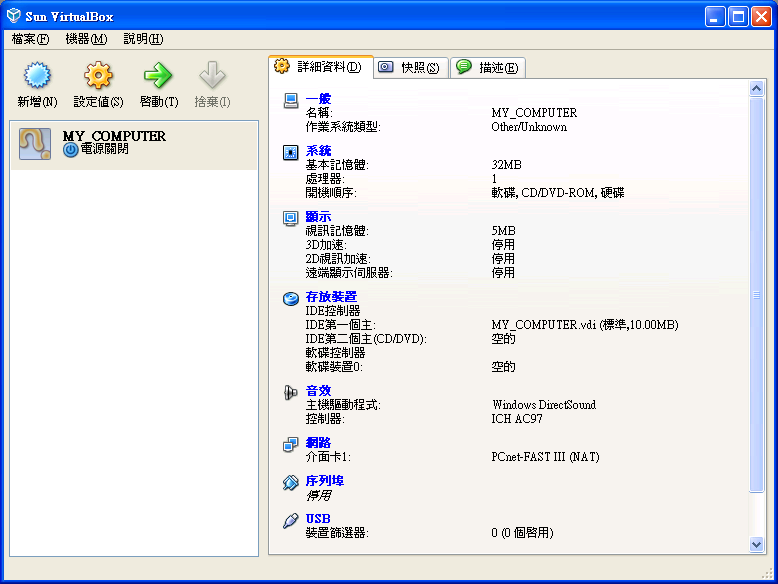Viewport: 778px width, 584px height.
Task: Click the Other/Unknown OS type value
Action: click(x=529, y=127)
